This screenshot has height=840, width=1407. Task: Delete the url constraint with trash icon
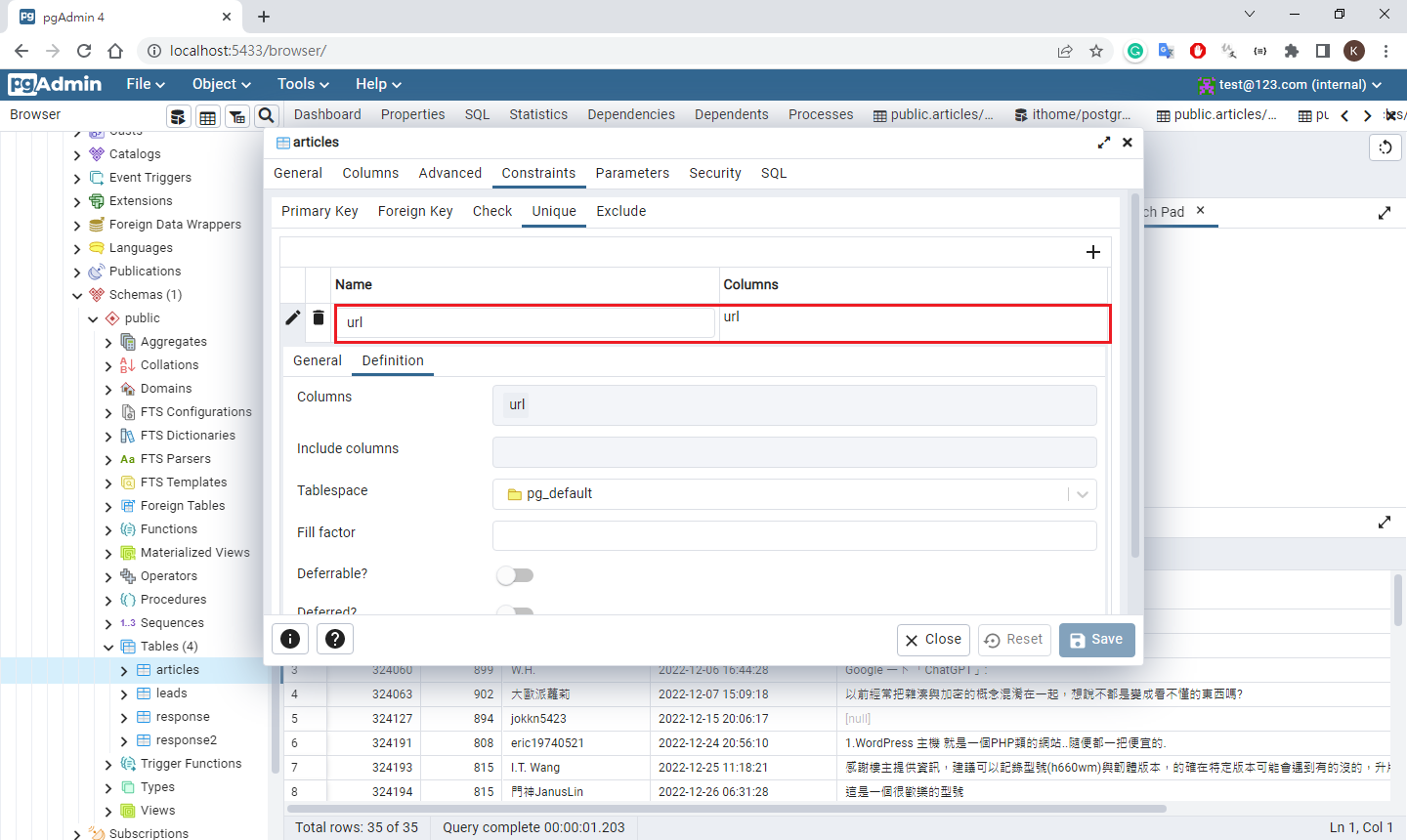[319, 317]
